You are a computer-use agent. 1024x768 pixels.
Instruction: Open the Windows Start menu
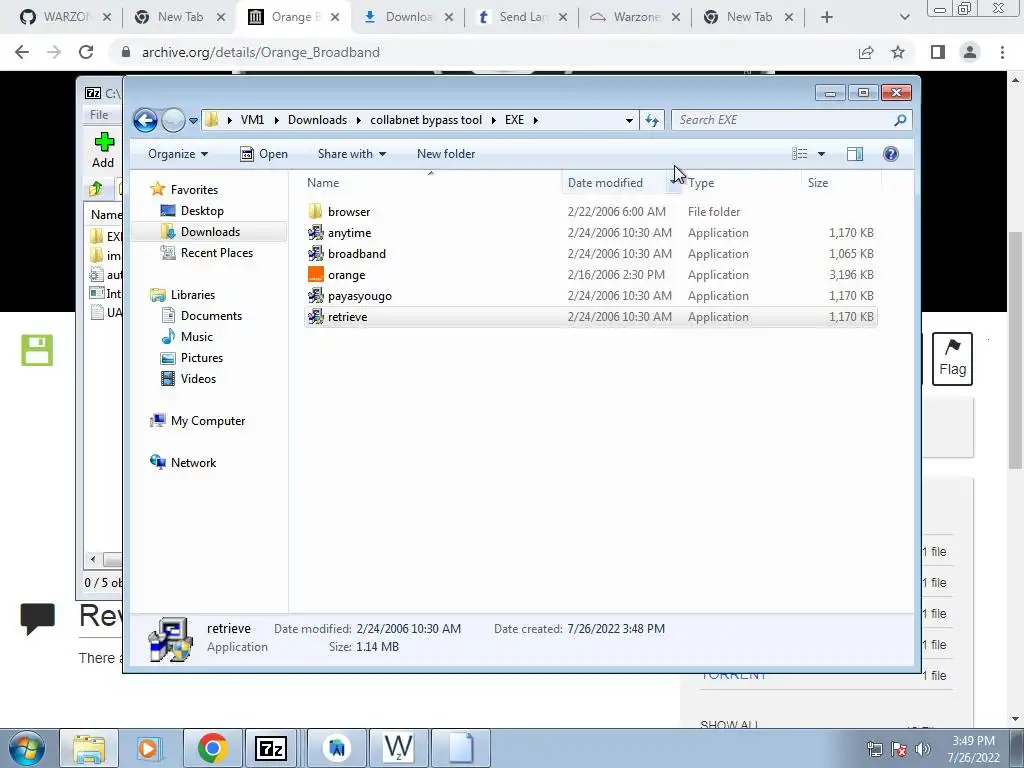click(x=27, y=748)
